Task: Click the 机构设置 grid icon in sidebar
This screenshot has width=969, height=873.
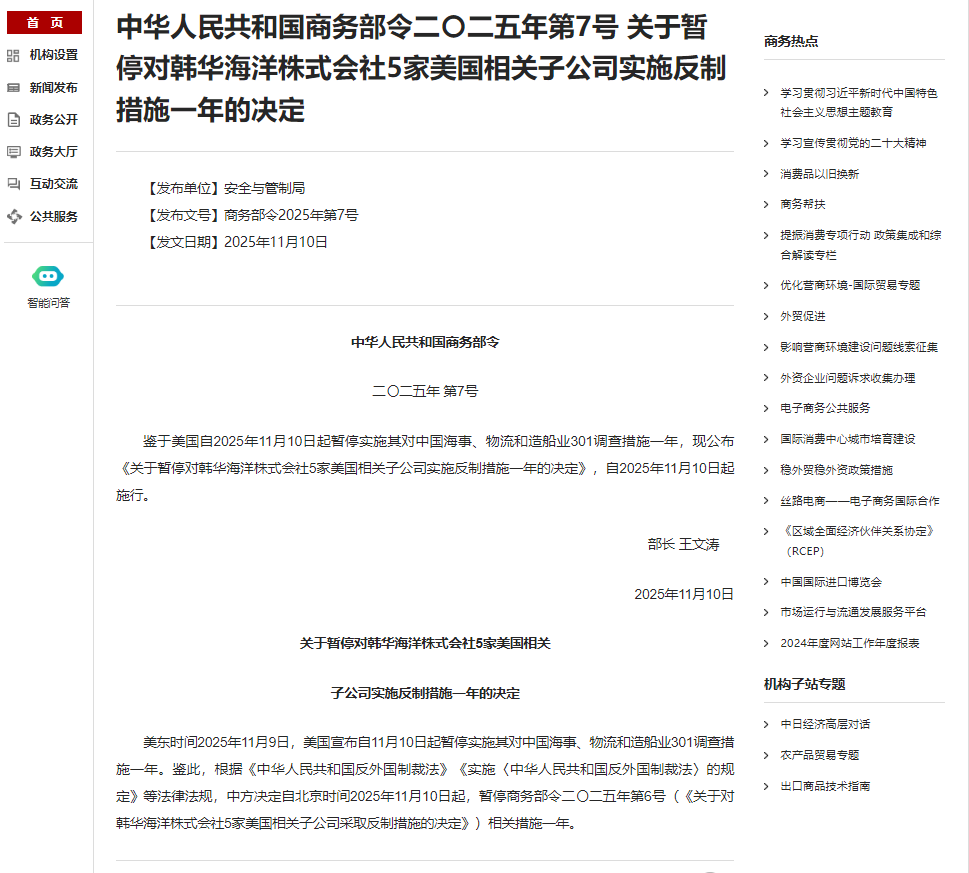Action: [13, 55]
